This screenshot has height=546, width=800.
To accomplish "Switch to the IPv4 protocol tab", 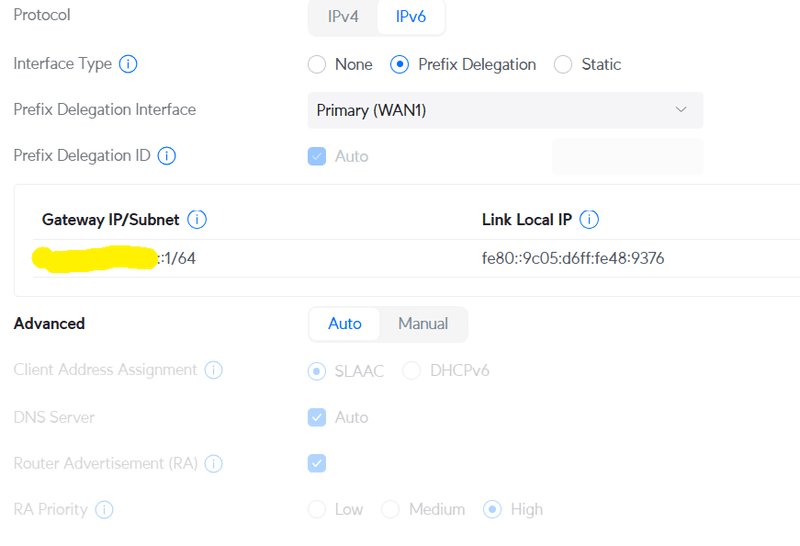I will tap(343, 17).
